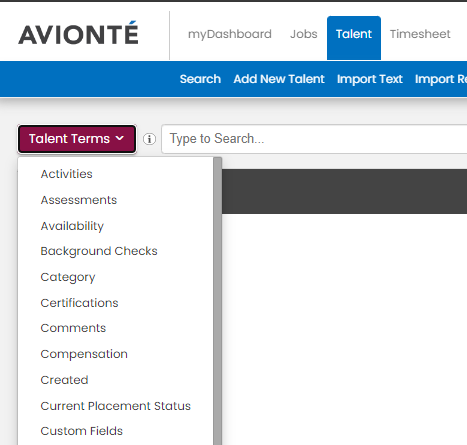Choose Current Placement Status
Image resolution: width=467 pixels, height=445 pixels.
click(115, 406)
